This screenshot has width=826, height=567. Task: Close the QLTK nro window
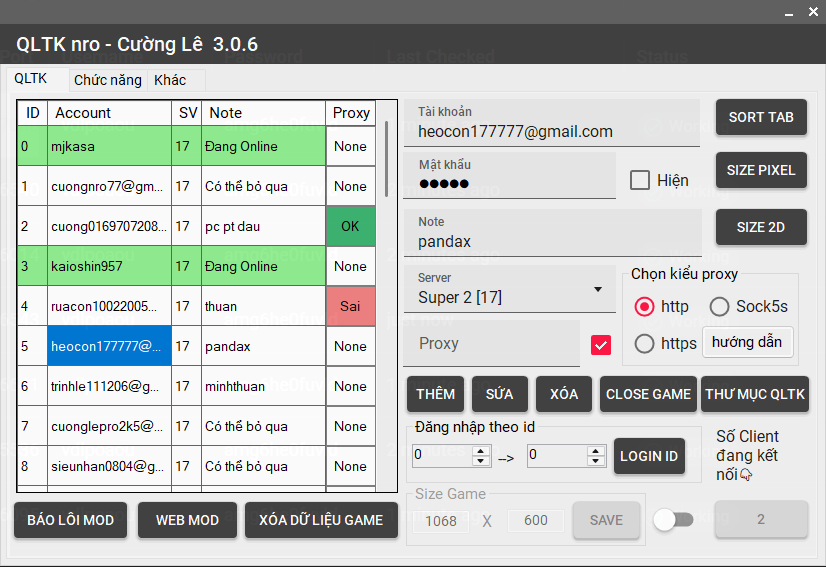(x=813, y=12)
